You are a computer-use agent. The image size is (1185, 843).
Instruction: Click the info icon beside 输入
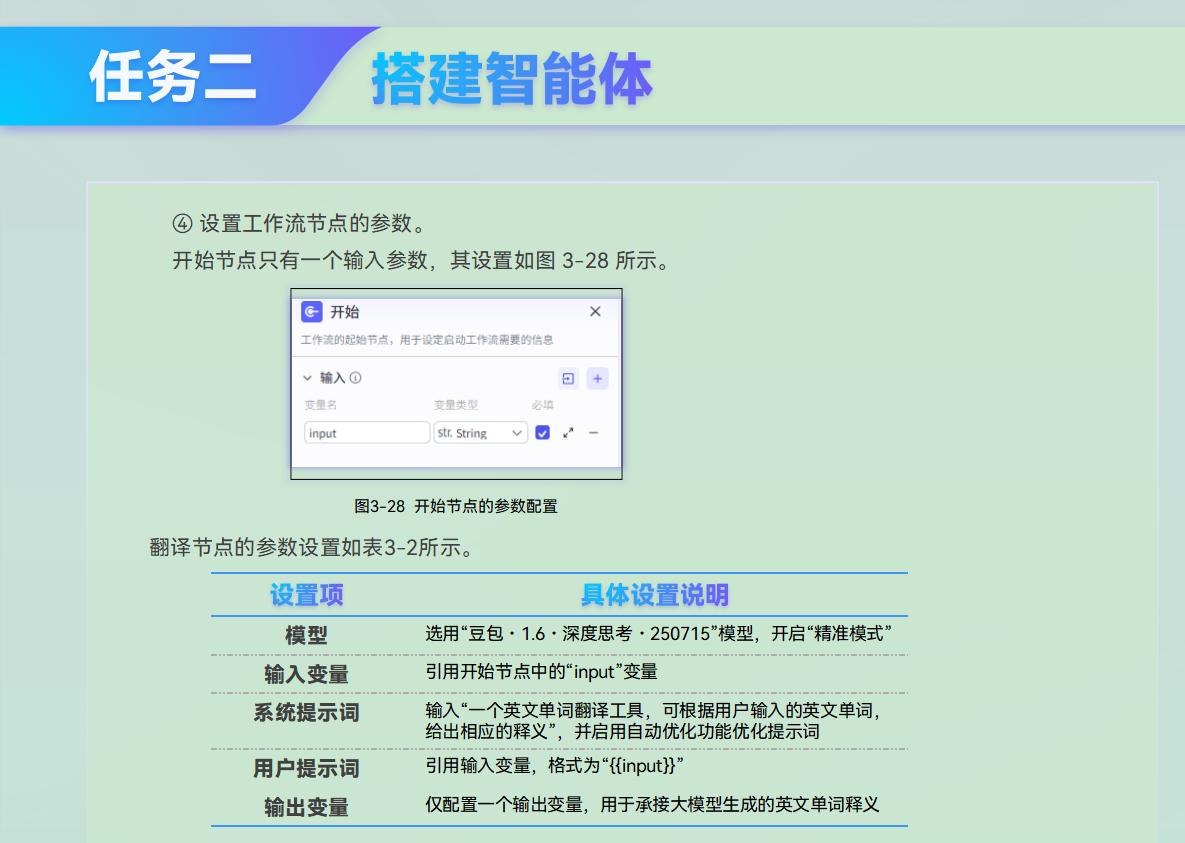pos(355,377)
